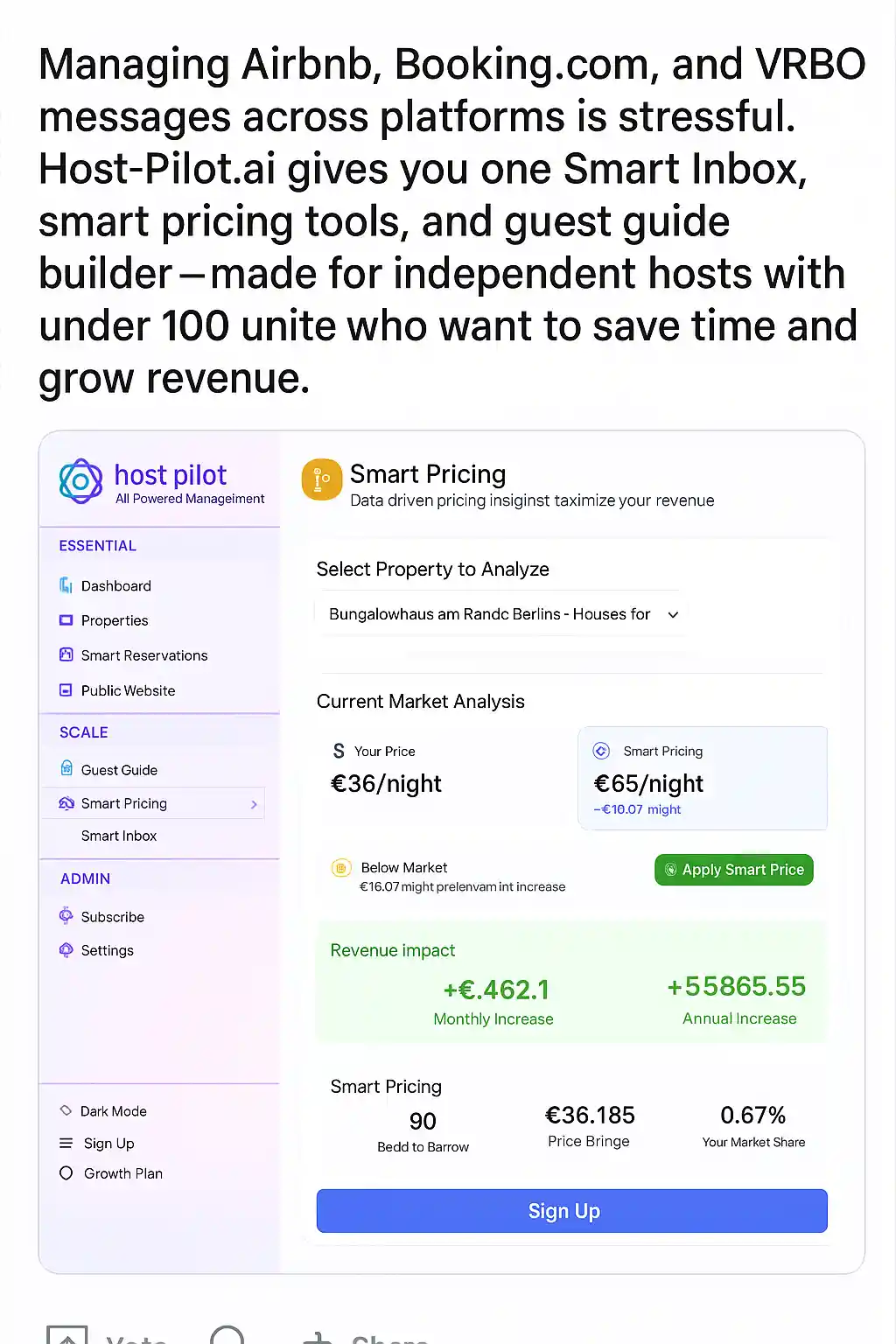Select the Smart Pricing €65/night card
The width and height of the screenshot is (896, 1344).
click(x=702, y=778)
